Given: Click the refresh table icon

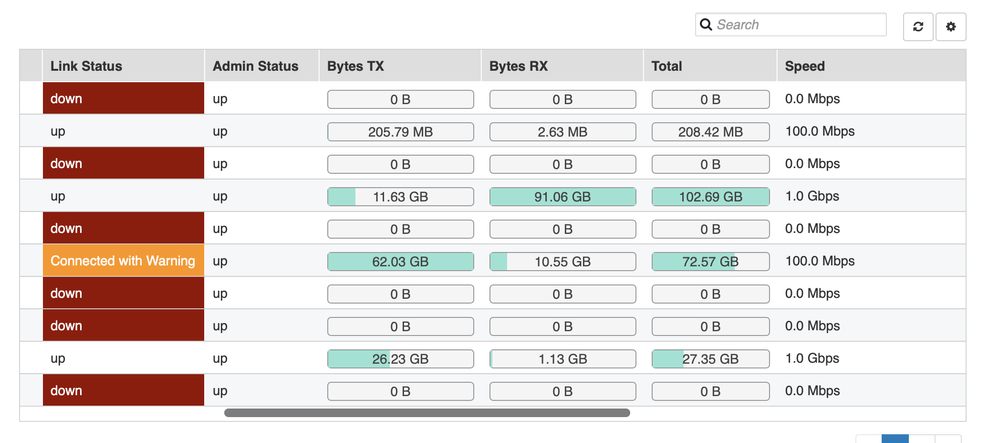Looking at the screenshot, I should (x=918, y=27).
